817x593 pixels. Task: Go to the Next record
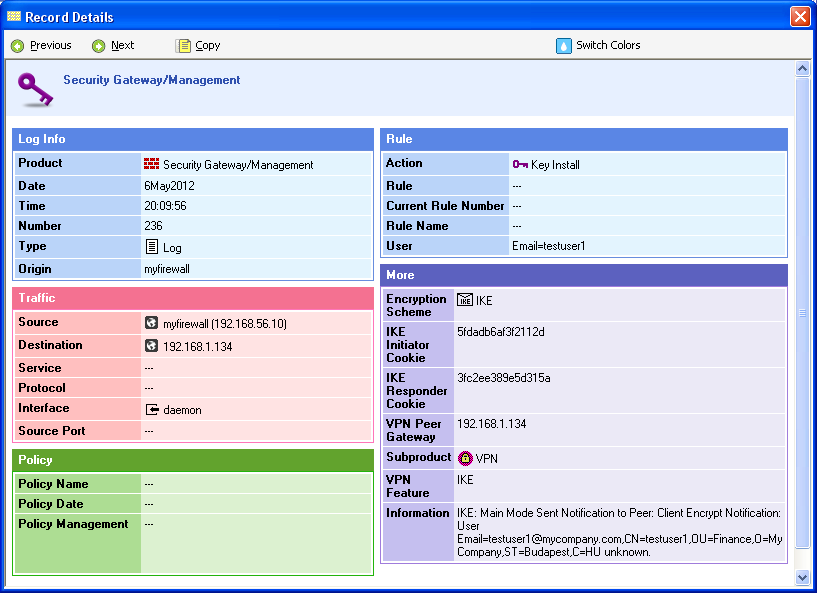122,46
